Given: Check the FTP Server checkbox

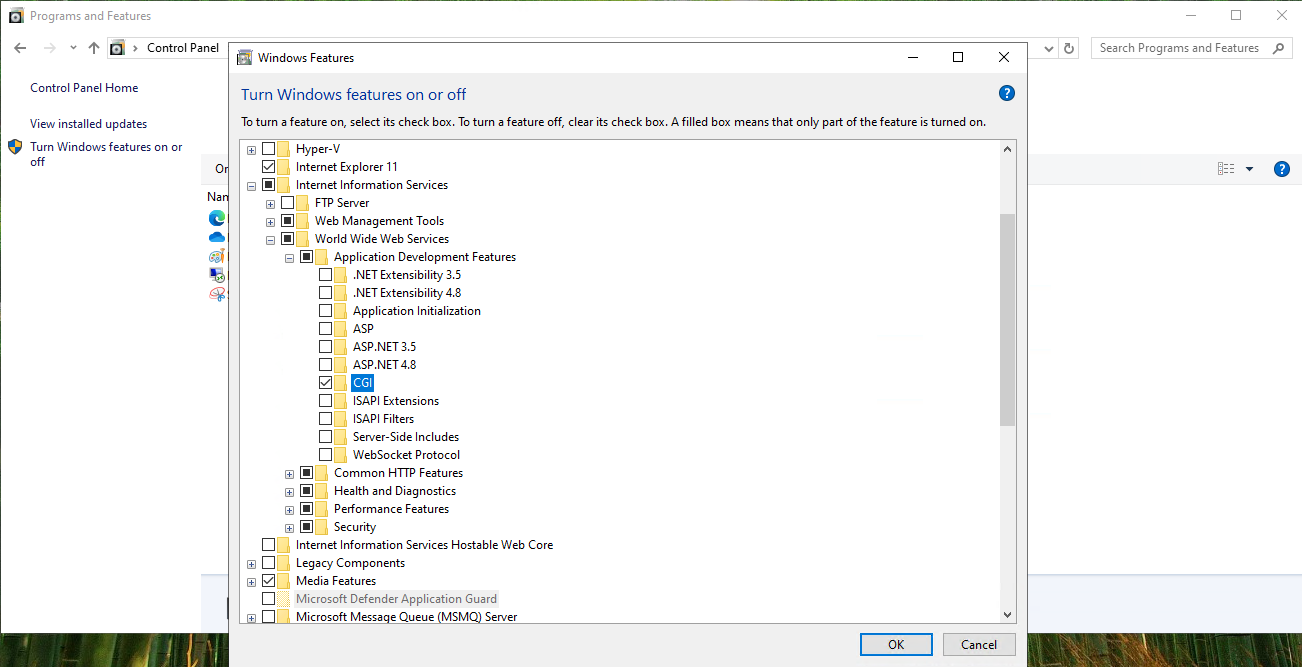Looking at the screenshot, I should click(x=287, y=203).
